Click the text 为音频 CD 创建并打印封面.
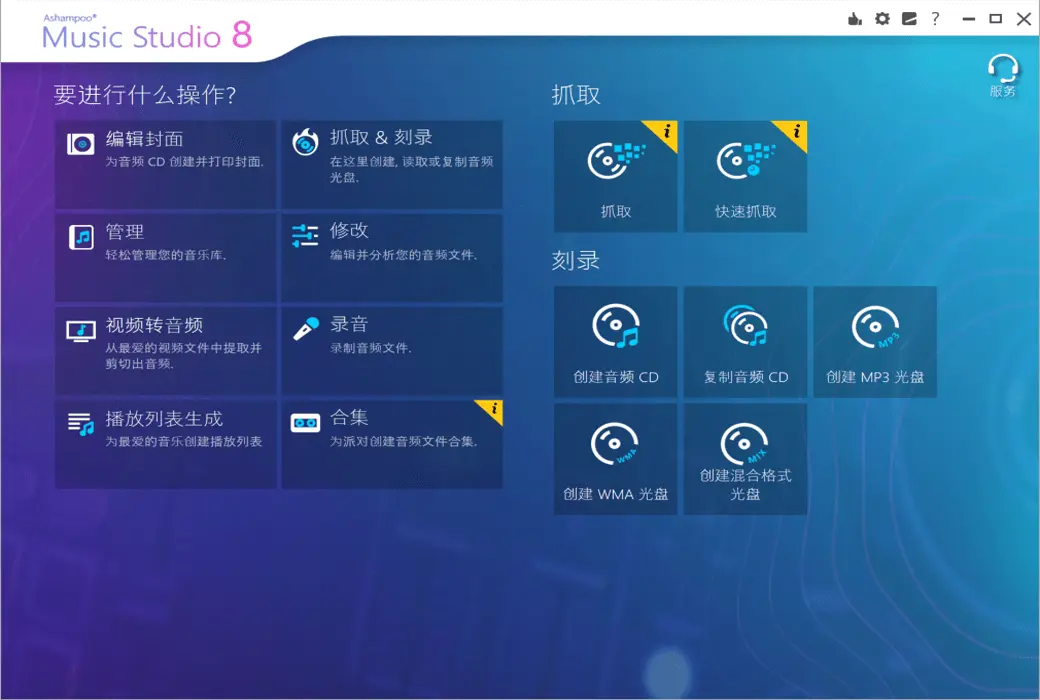Viewport: 1040px width, 700px height. (184, 161)
